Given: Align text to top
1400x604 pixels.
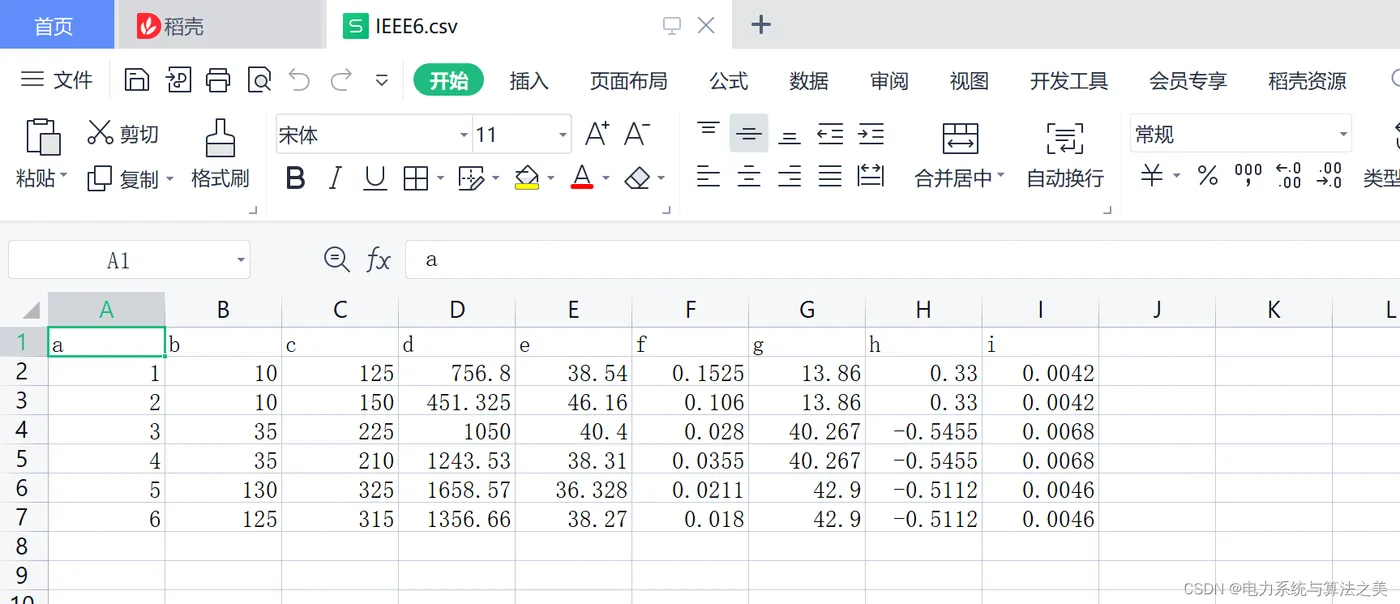Looking at the screenshot, I should coord(708,131).
